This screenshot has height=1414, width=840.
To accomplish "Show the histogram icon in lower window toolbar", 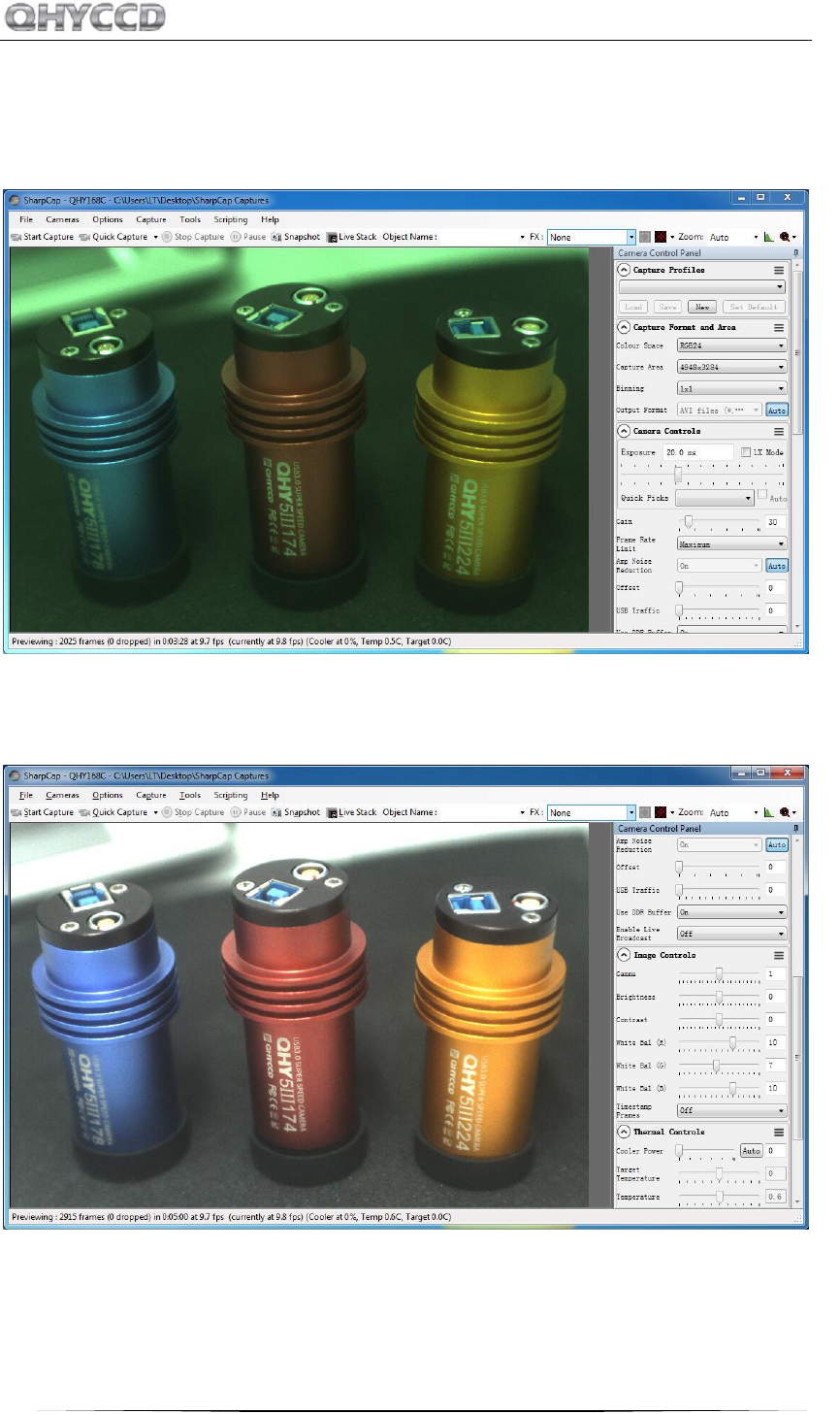I will click(x=768, y=812).
